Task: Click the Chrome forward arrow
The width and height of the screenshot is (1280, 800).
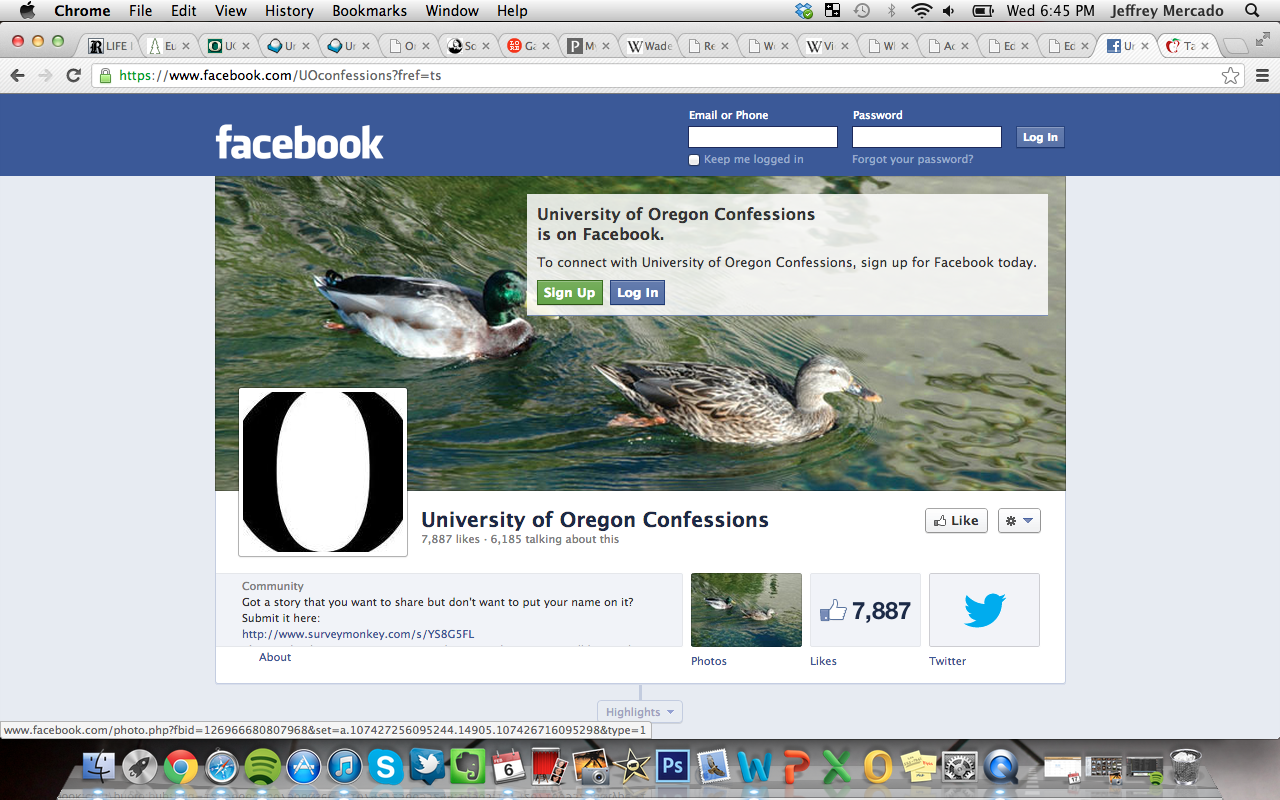Action: tap(45, 76)
